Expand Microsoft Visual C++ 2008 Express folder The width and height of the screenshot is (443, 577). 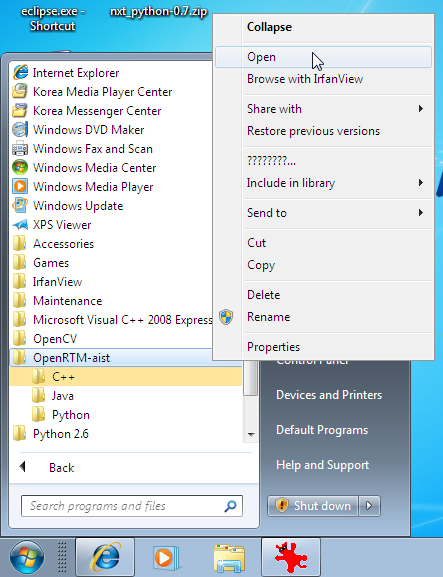(112, 320)
